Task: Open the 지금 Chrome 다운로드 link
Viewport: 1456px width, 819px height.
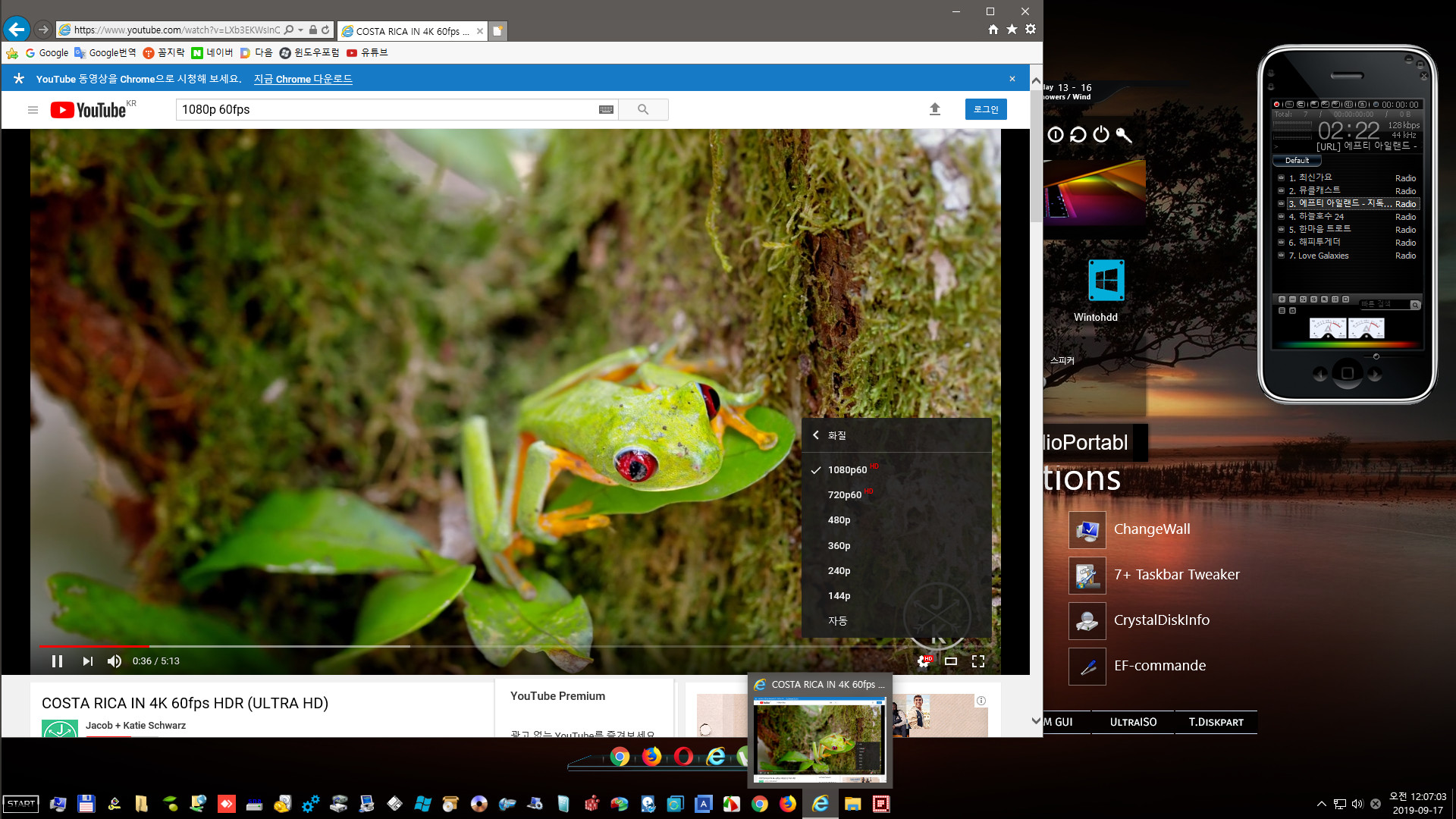Action: coord(303,79)
